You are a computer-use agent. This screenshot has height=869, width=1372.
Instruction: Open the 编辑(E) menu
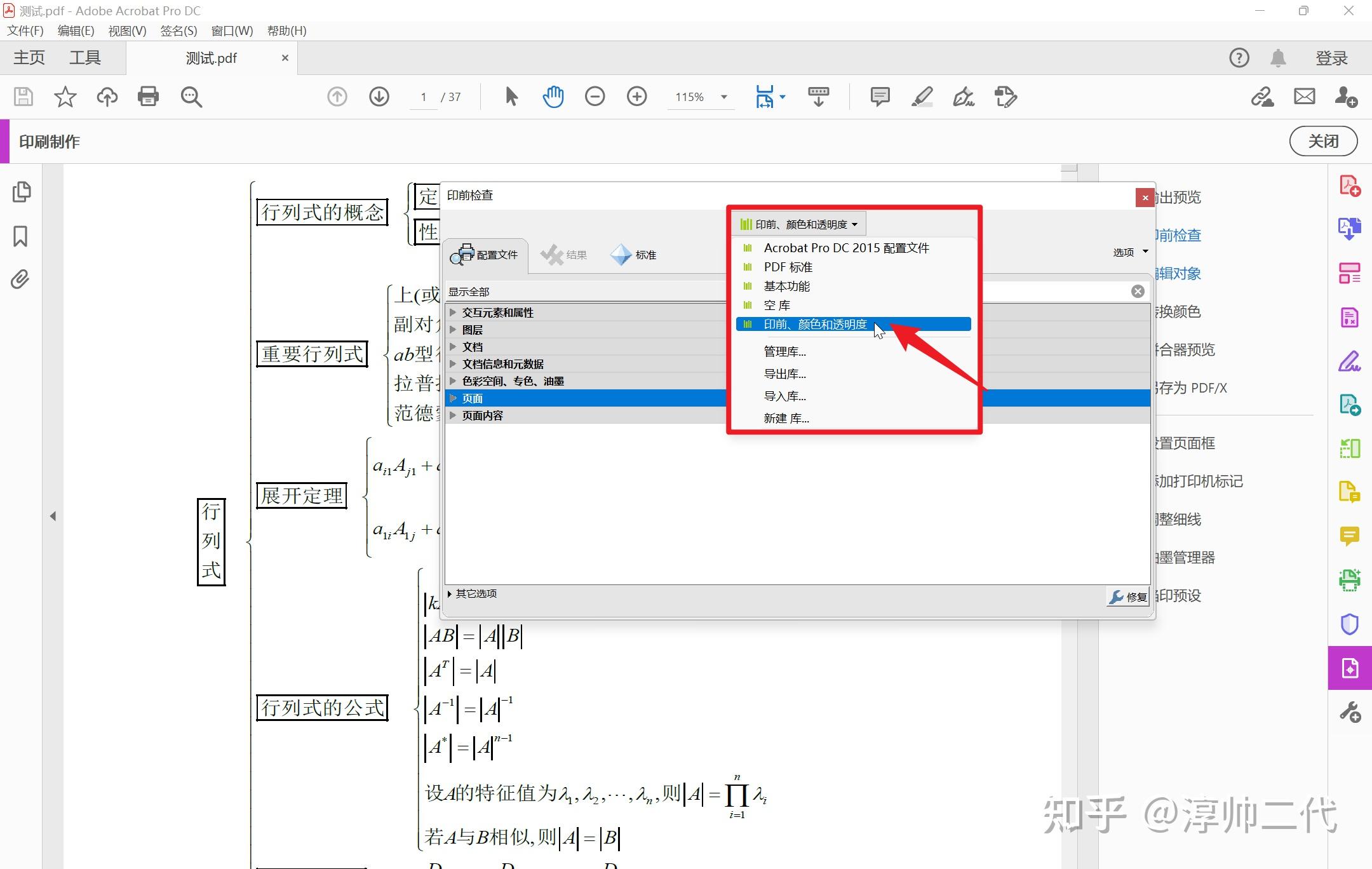(76, 30)
